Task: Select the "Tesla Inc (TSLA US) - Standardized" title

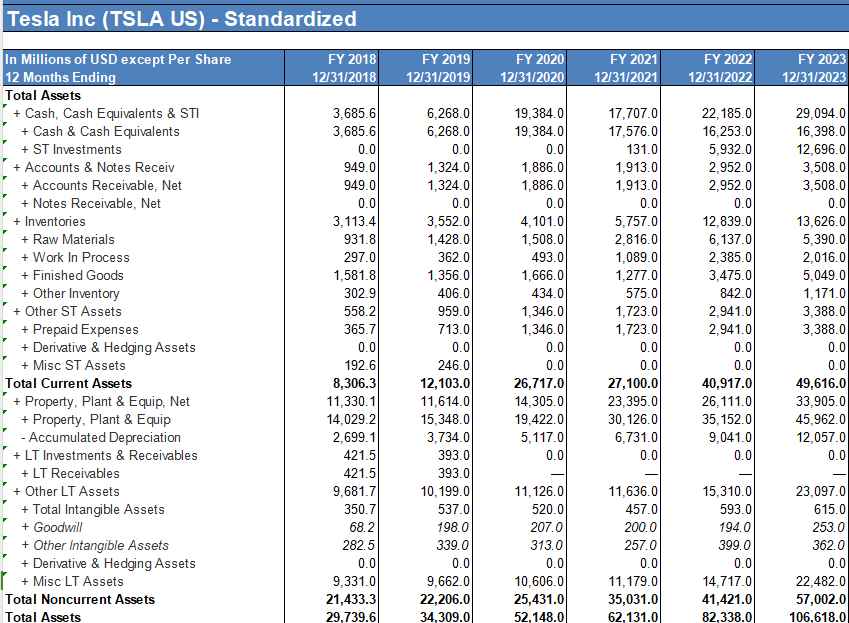Action: tap(182, 19)
